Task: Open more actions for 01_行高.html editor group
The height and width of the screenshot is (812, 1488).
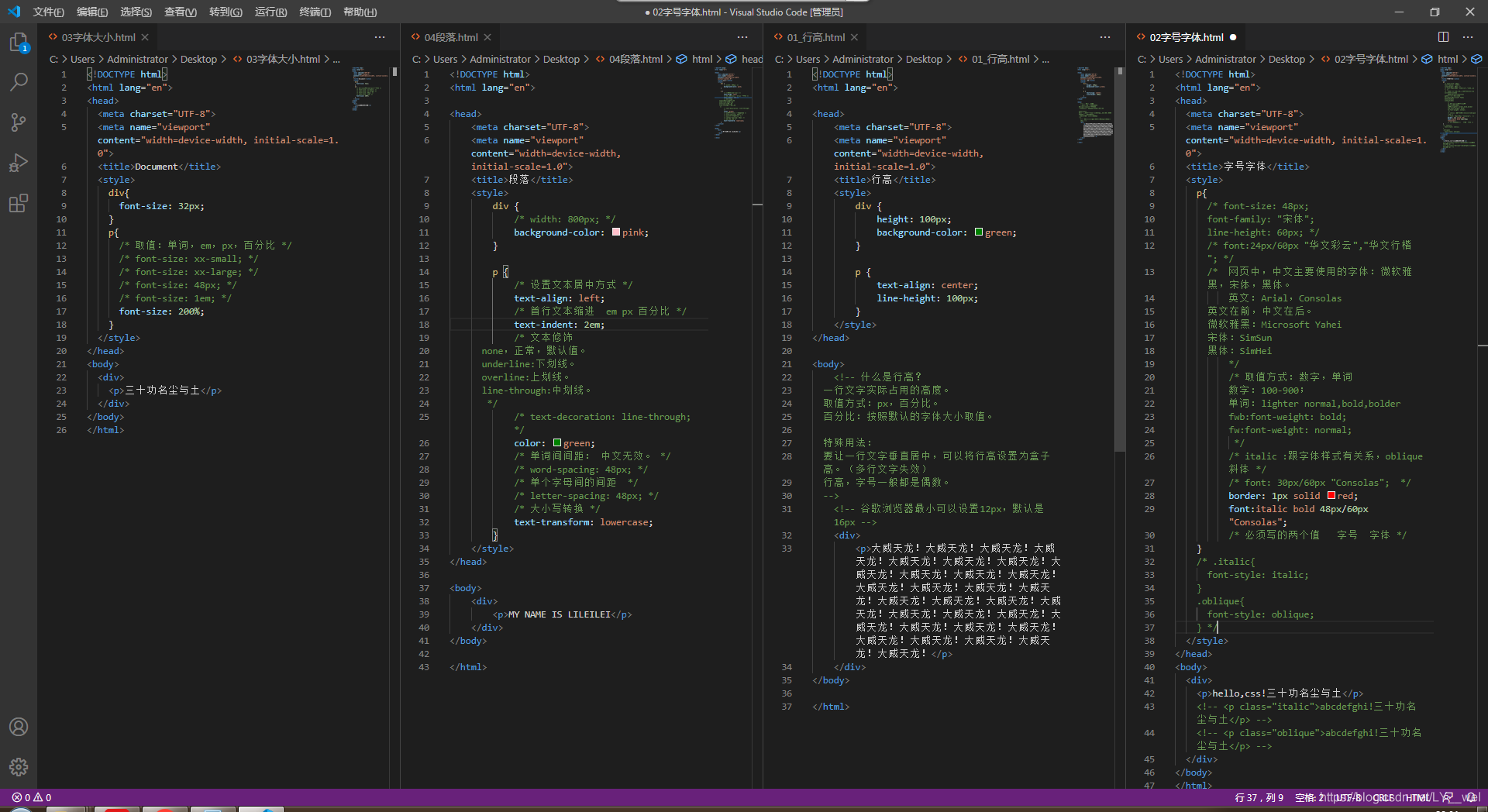Action: coord(1105,37)
